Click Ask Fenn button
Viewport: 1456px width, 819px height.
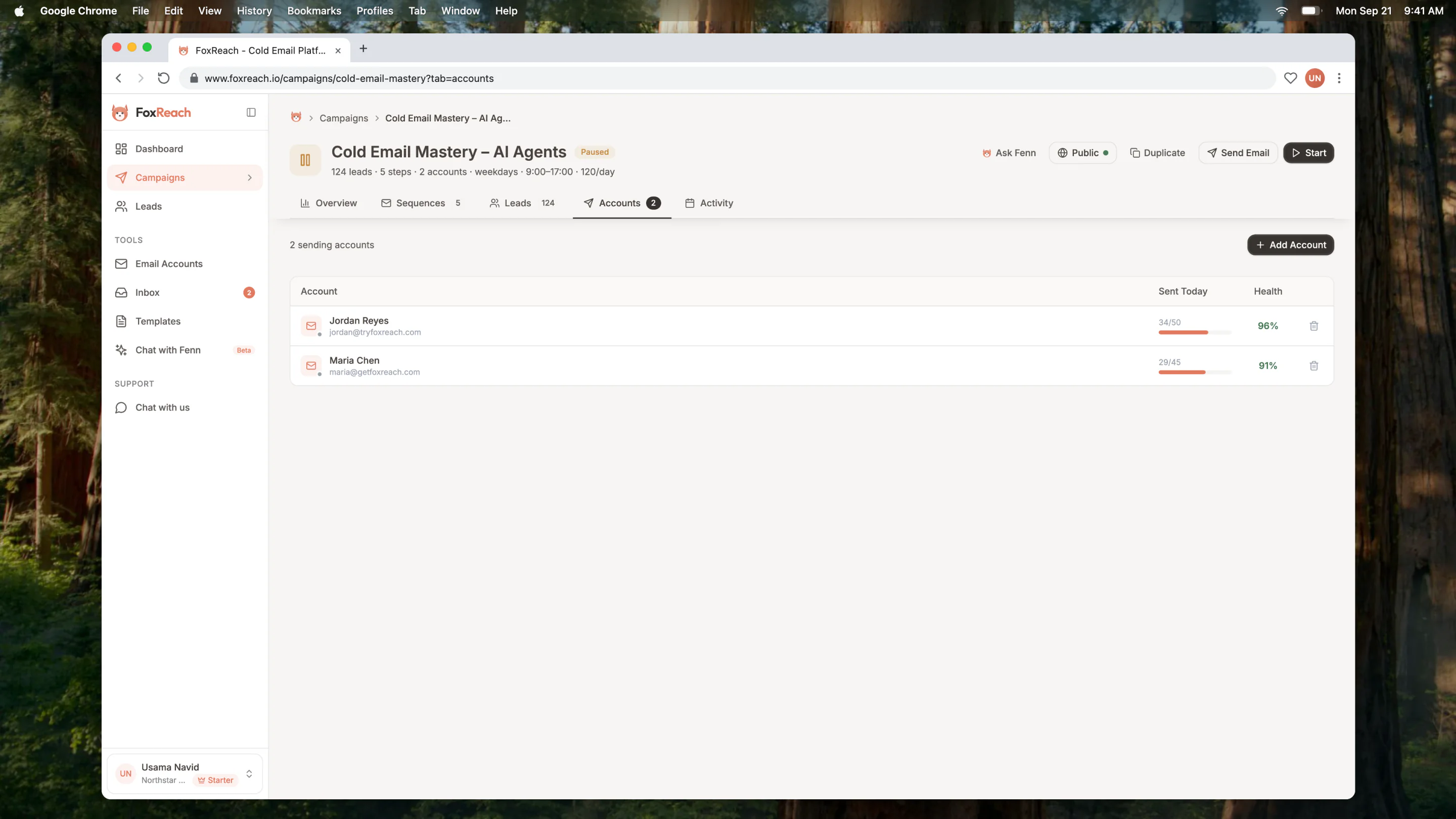1009,153
